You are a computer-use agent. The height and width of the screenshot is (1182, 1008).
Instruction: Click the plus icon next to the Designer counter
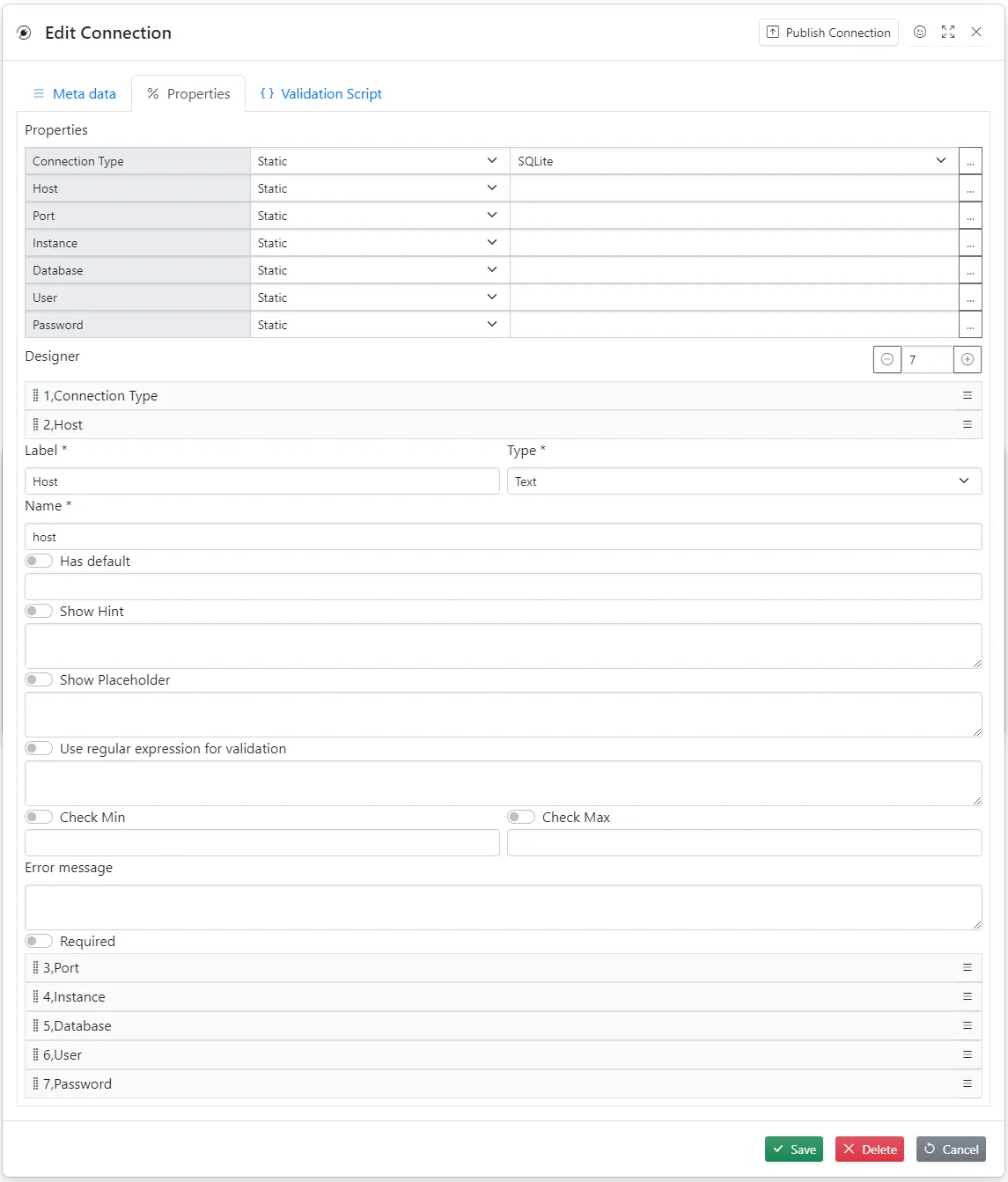[968, 359]
